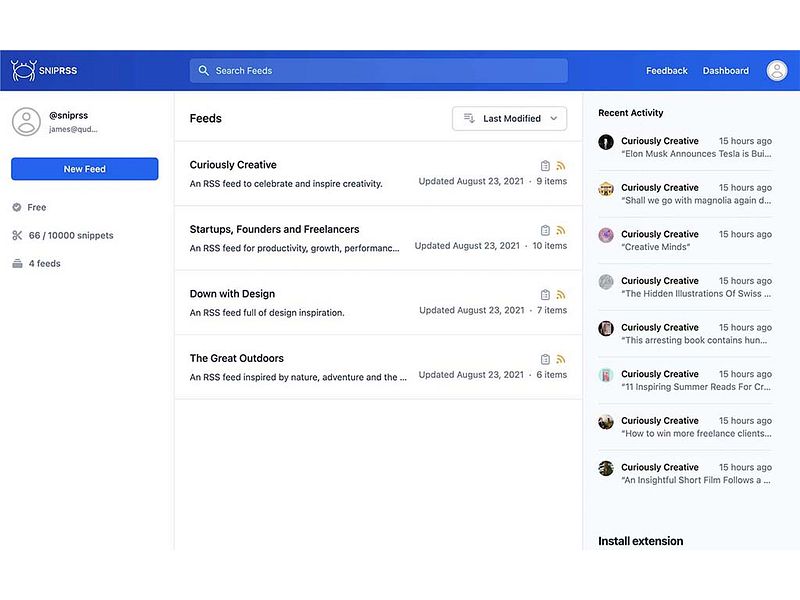Open activity thumbnail for This arresting book contains

606,328
